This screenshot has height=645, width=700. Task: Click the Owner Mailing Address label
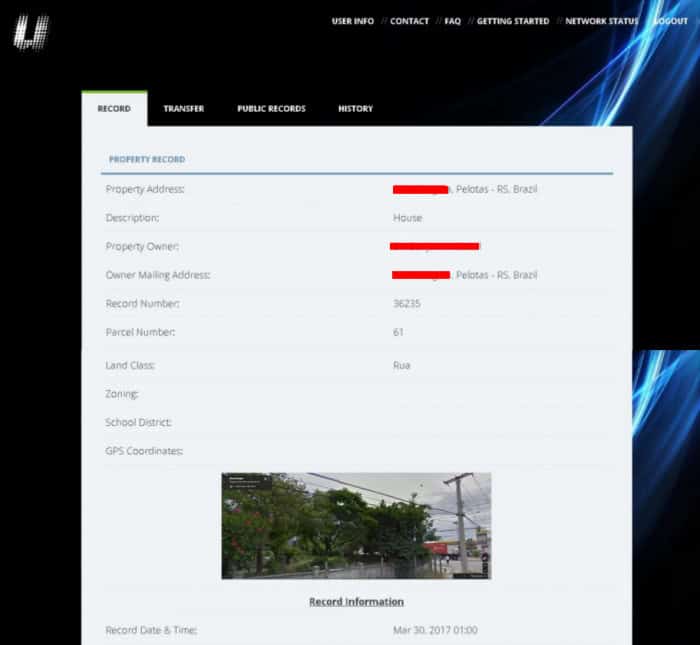click(158, 275)
